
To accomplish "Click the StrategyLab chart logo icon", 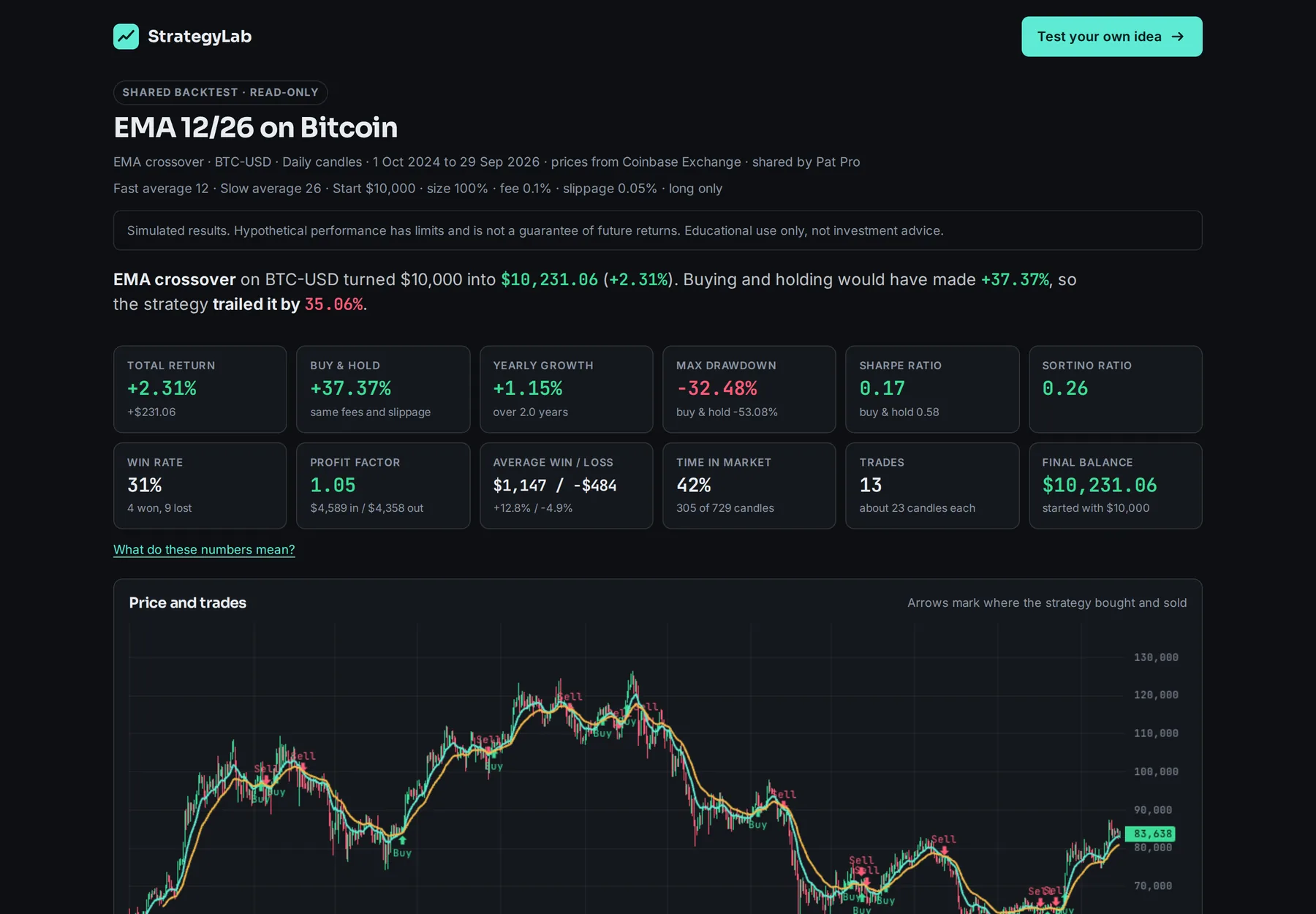I will [x=126, y=37].
